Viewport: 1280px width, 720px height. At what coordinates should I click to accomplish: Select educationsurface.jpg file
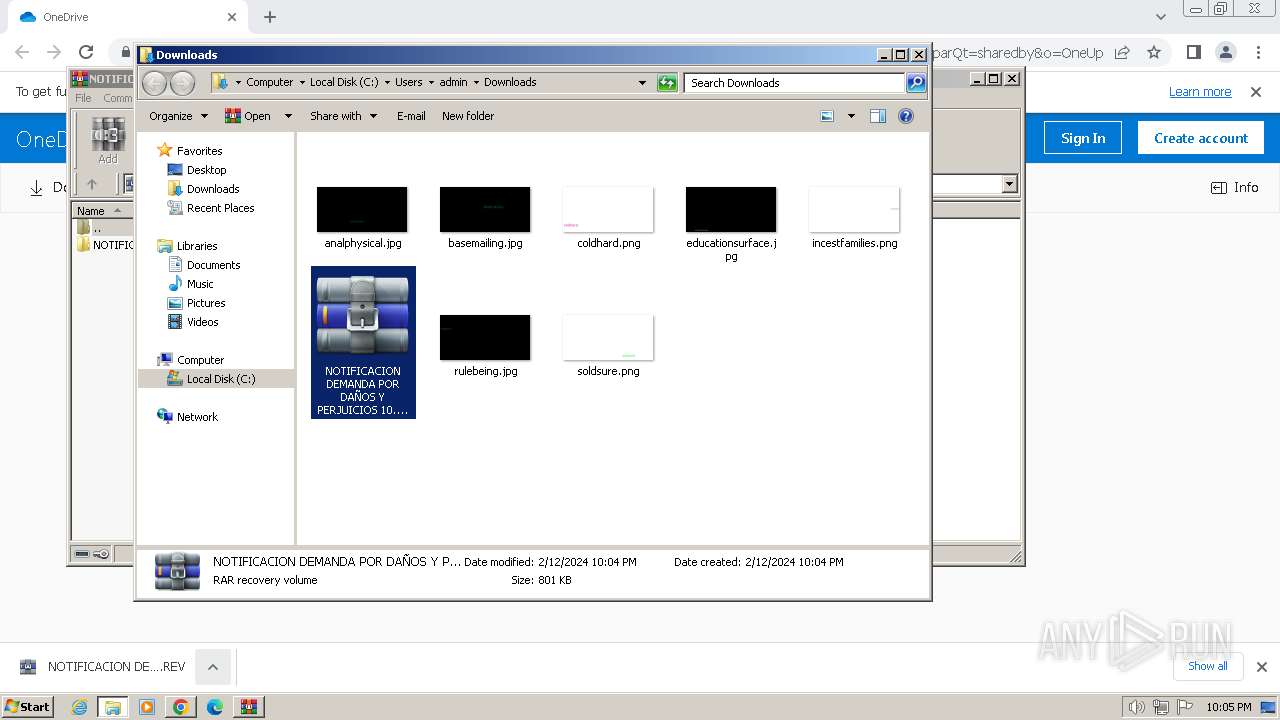731,224
